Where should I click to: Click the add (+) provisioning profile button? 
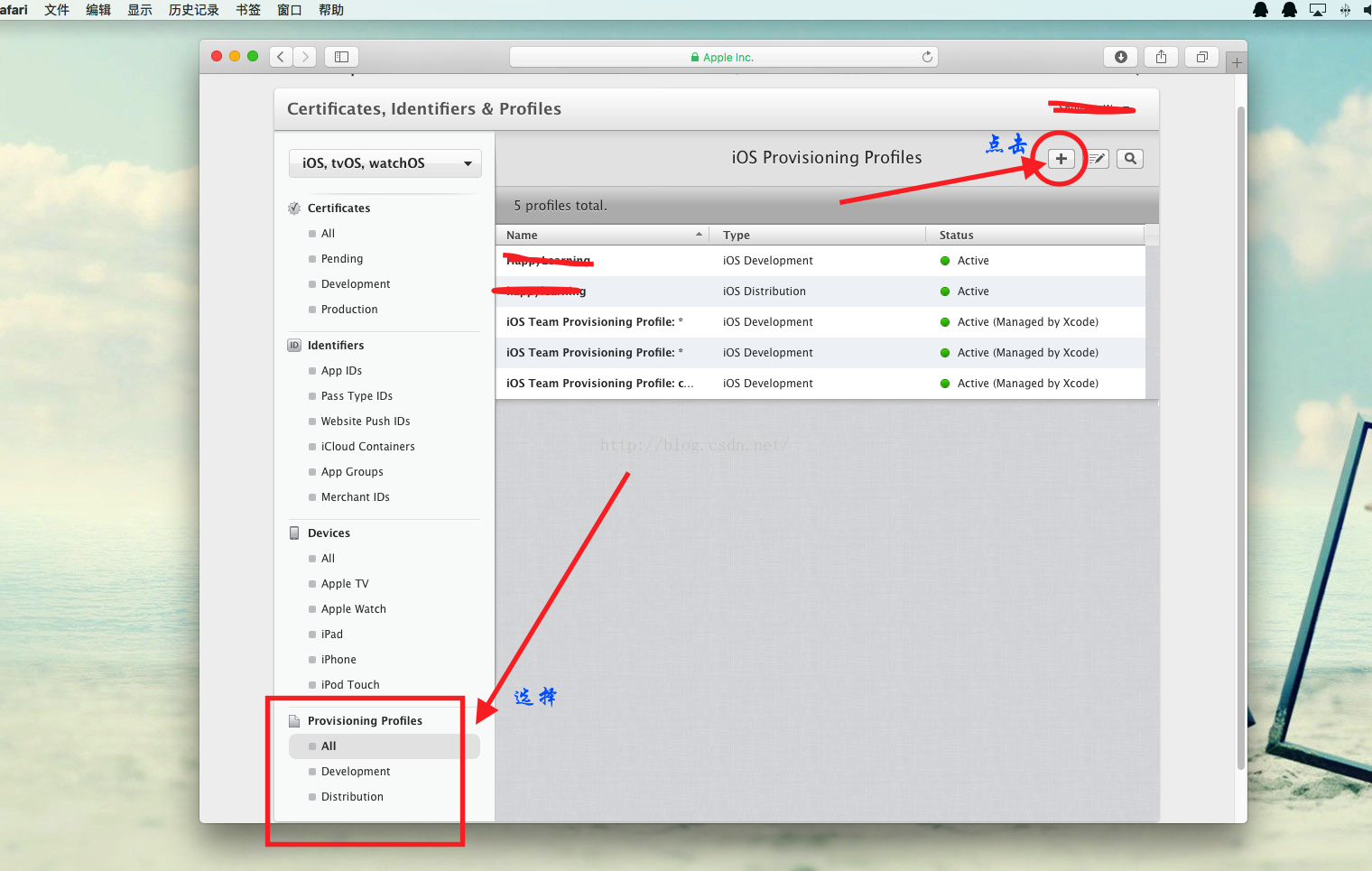[x=1061, y=159]
